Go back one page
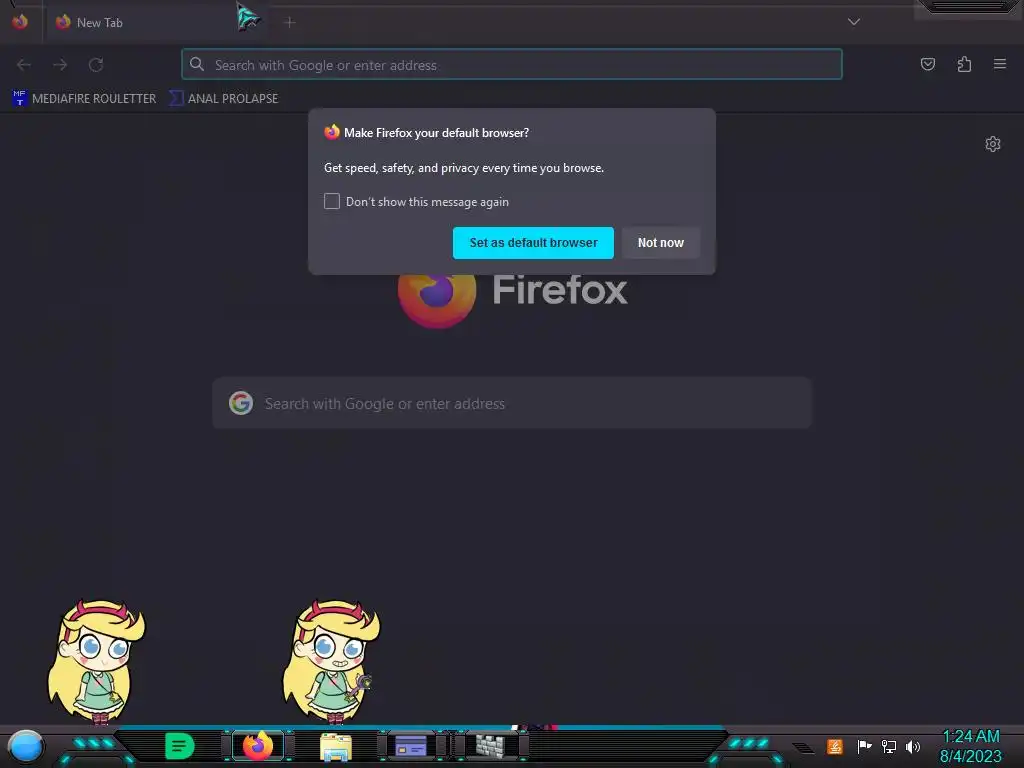Viewport: 1024px width, 768px height. (24, 65)
